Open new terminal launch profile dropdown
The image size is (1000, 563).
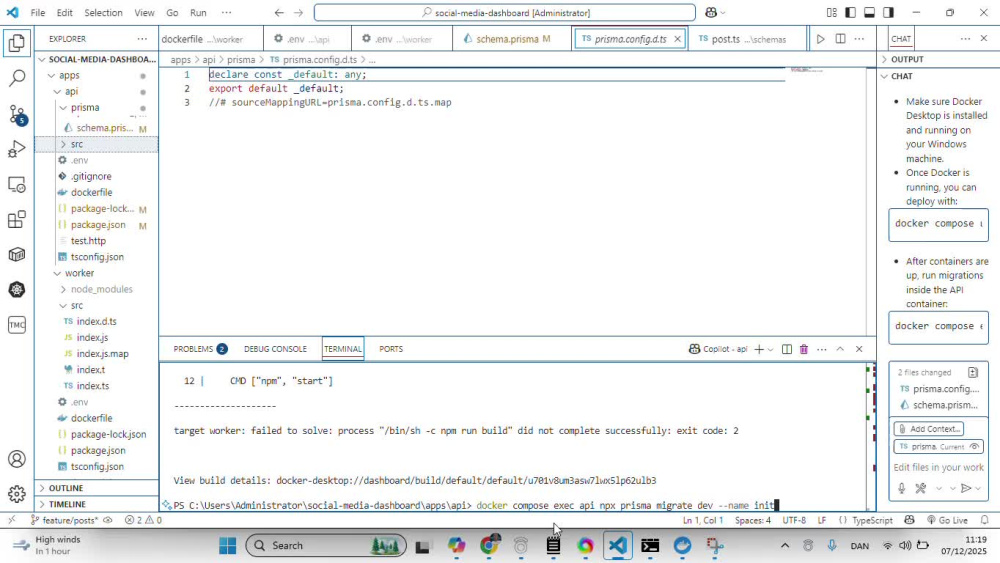point(770,349)
